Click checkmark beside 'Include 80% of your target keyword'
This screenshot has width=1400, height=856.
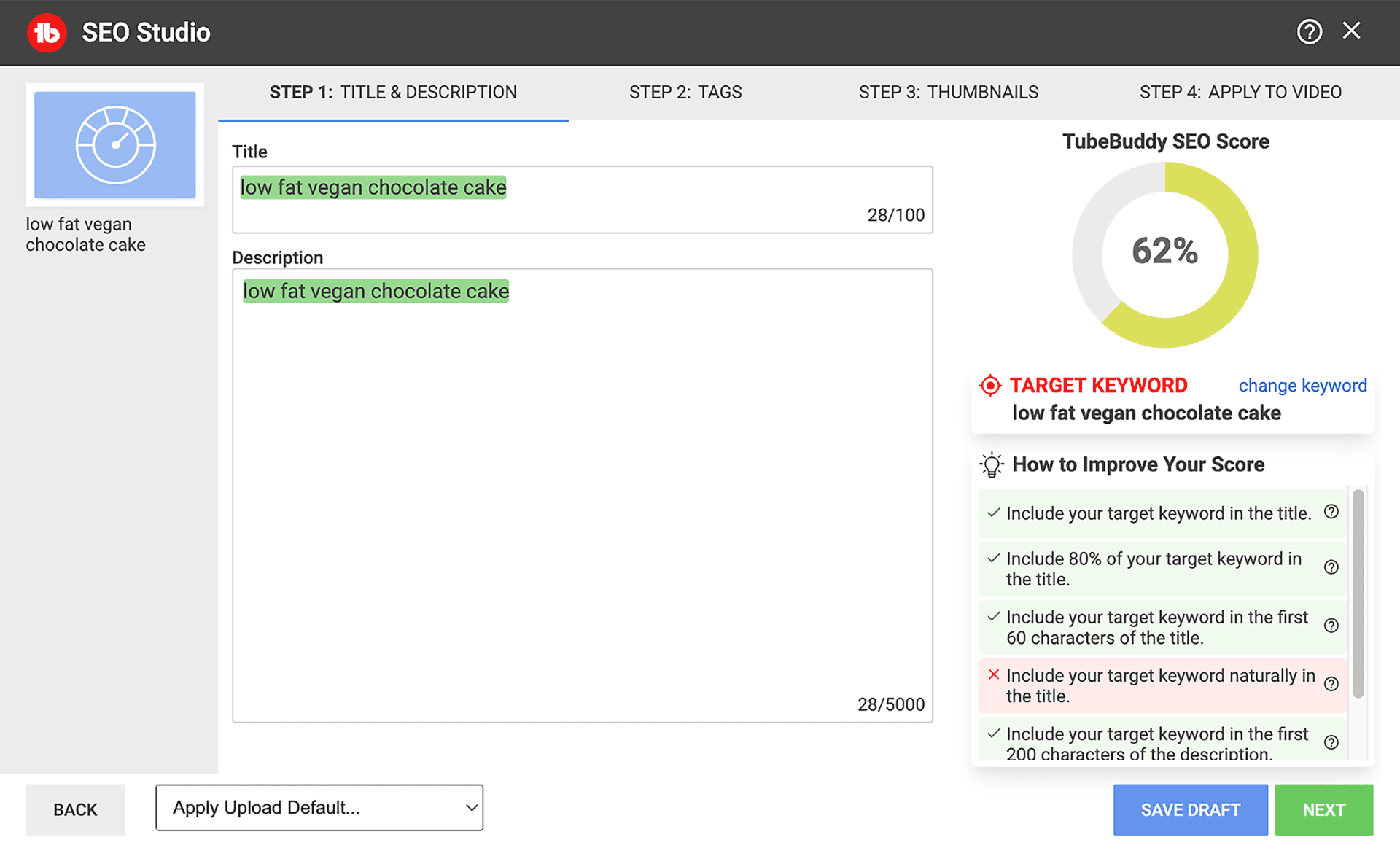[x=993, y=558]
